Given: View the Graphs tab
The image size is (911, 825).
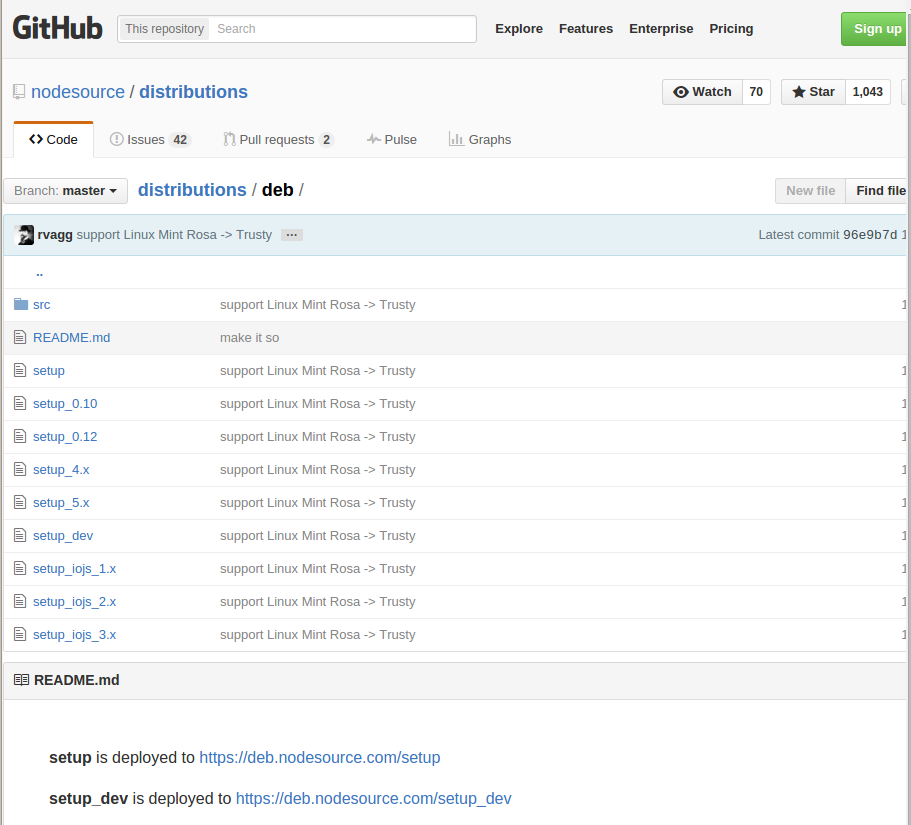Looking at the screenshot, I should click(480, 139).
